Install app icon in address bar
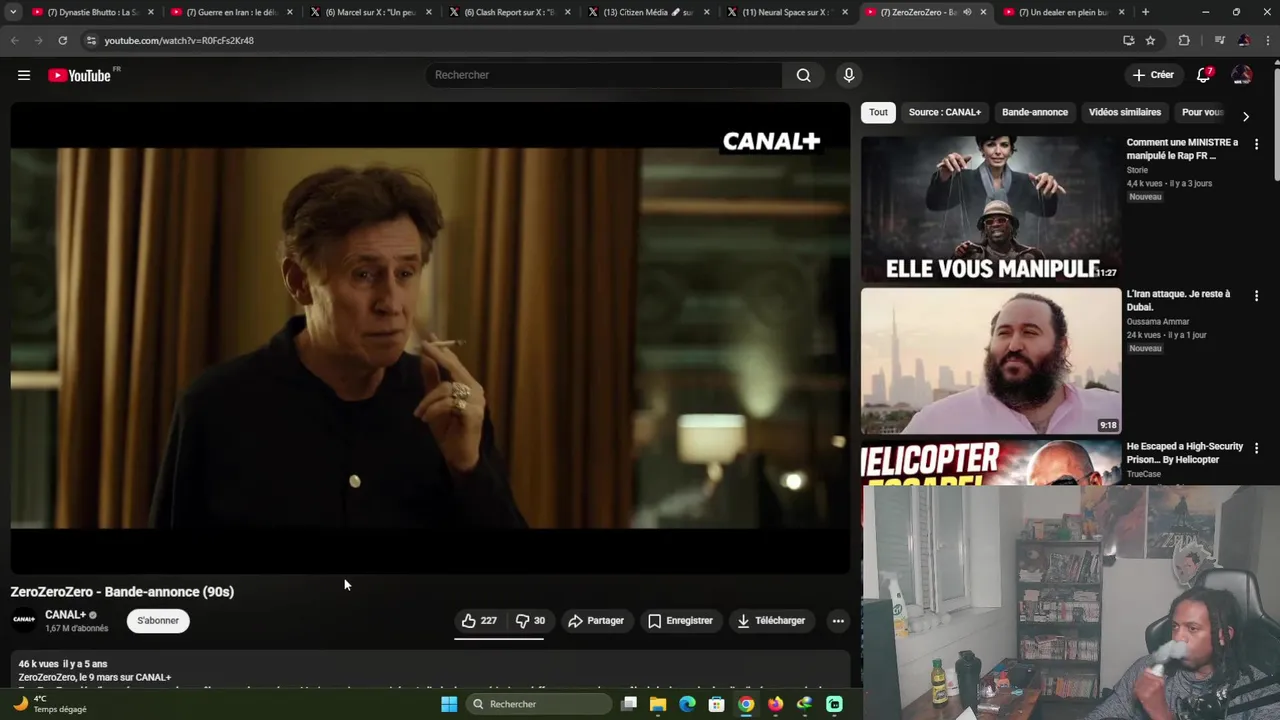The width and height of the screenshot is (1280, 720). 1128,40
